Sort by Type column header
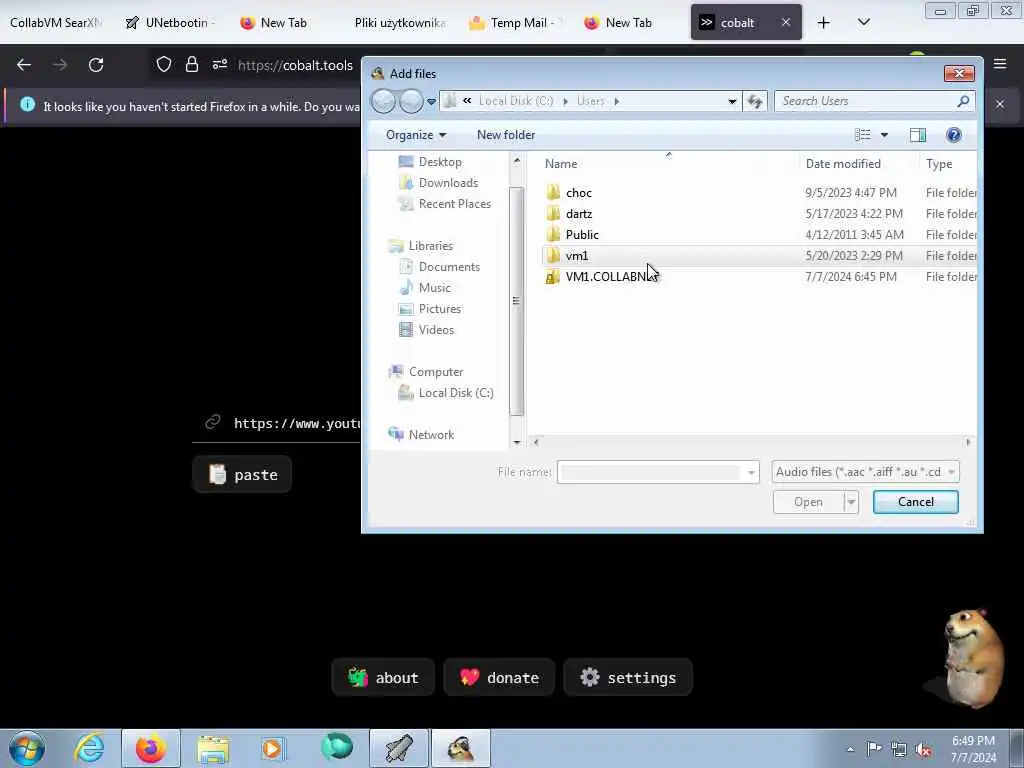 coord(948,164)
